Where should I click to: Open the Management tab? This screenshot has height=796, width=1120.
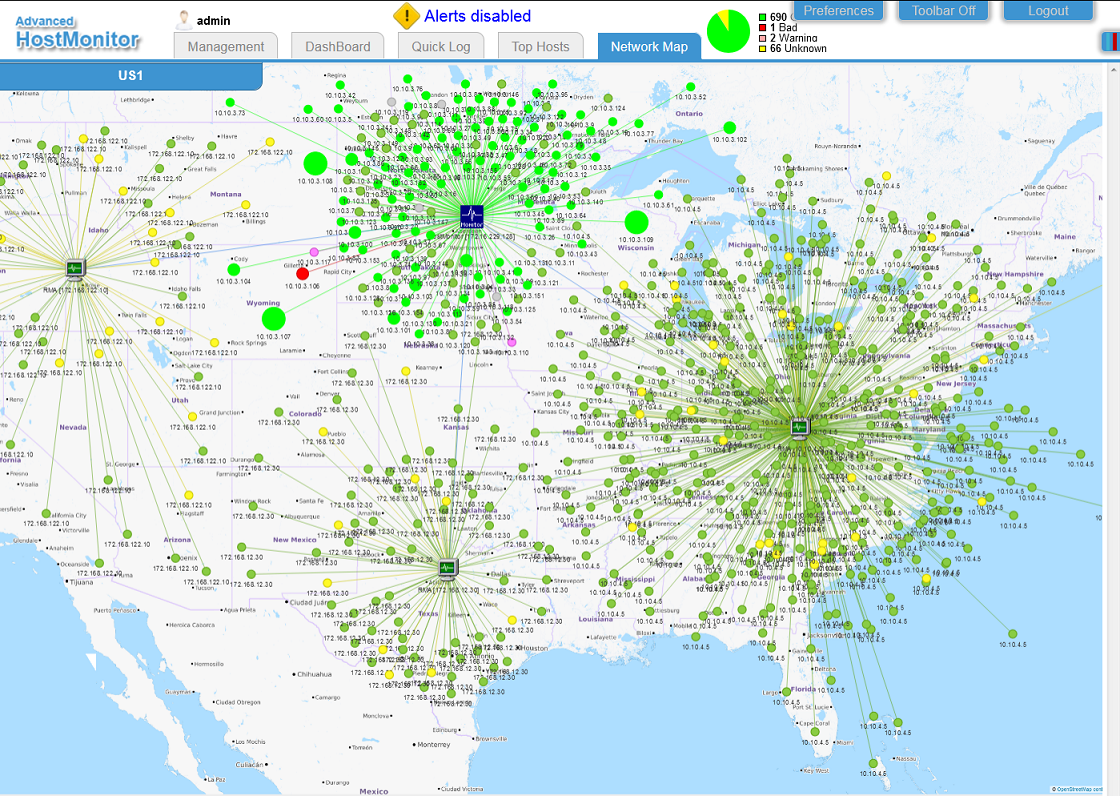point(226,46)
